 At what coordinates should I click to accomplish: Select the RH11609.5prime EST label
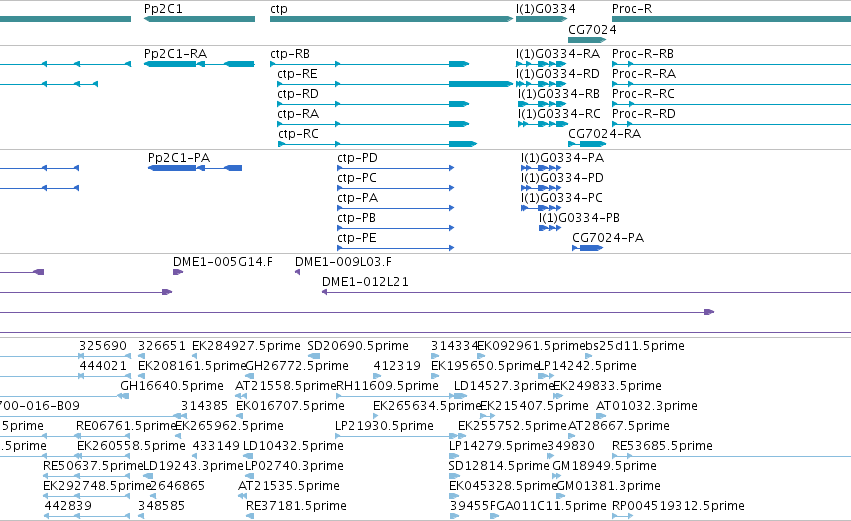pyautogui.click(x=388, y=386)
